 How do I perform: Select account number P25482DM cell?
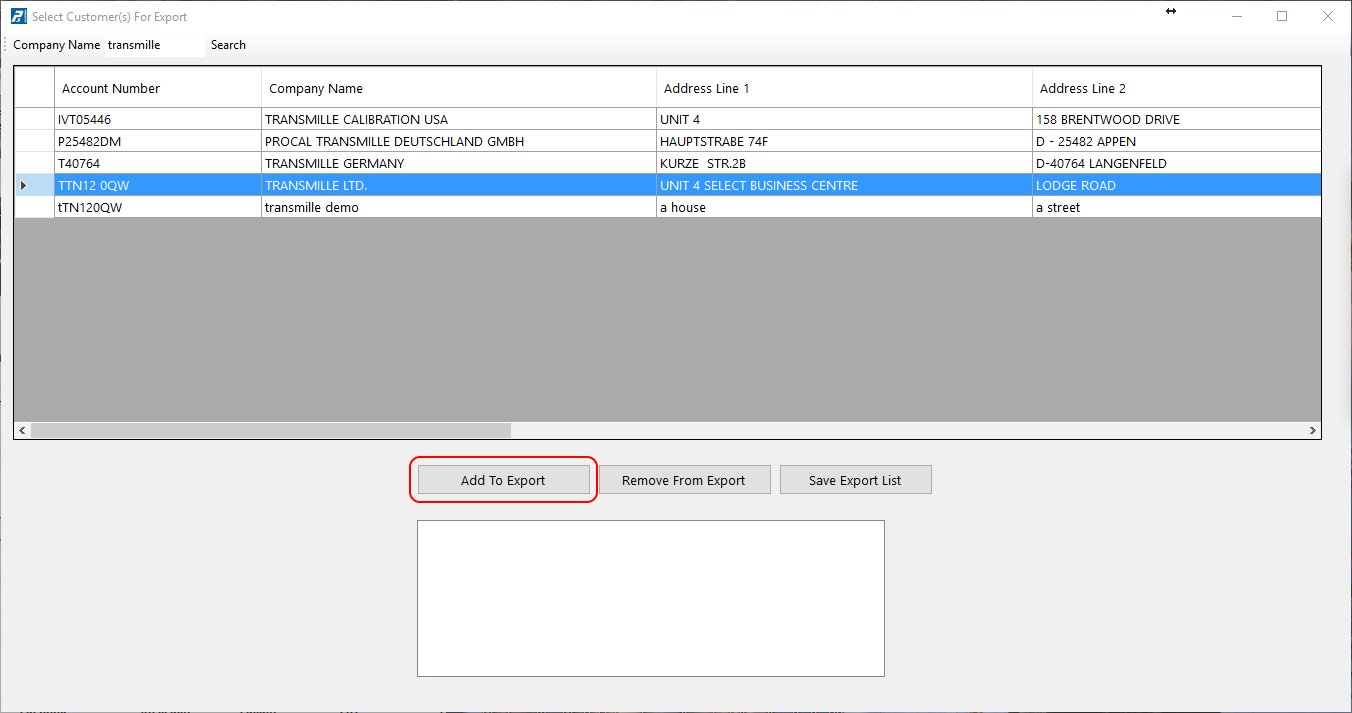tap(158, 141)
